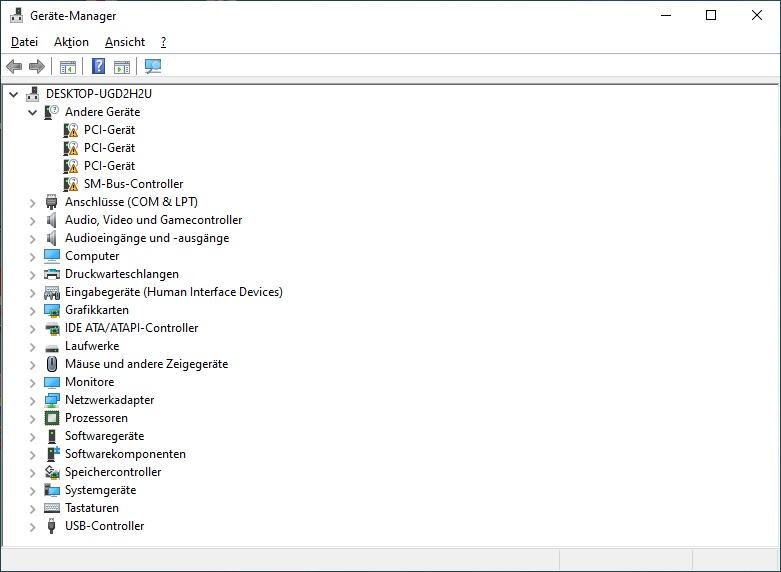Image resolution: width=781 pixels, height=572 pixels.
Task: Select the IDE ATA/ATAPI-Controller label
Action: (x=131, y=328)
